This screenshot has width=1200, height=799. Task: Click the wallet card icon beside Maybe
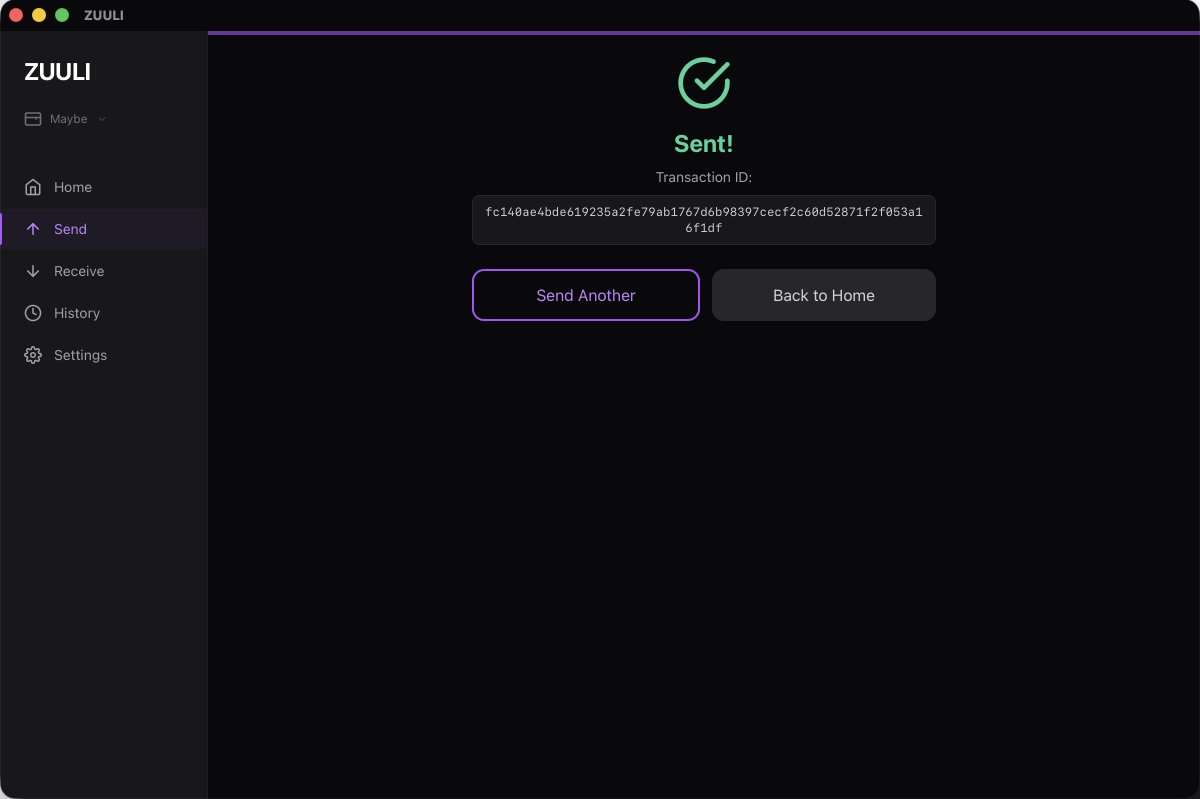(x=32, y=119)
